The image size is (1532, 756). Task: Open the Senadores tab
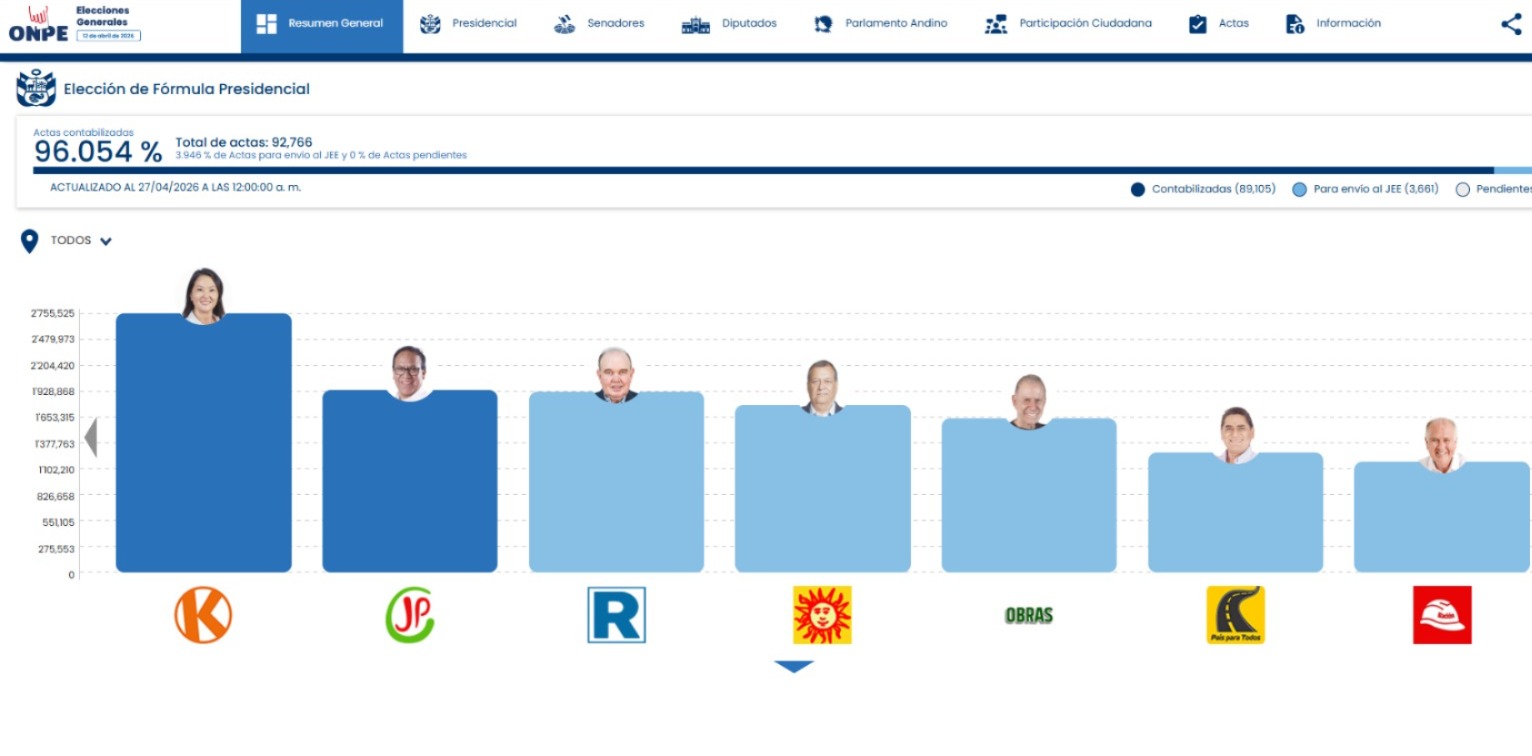(x=599, y=24)
